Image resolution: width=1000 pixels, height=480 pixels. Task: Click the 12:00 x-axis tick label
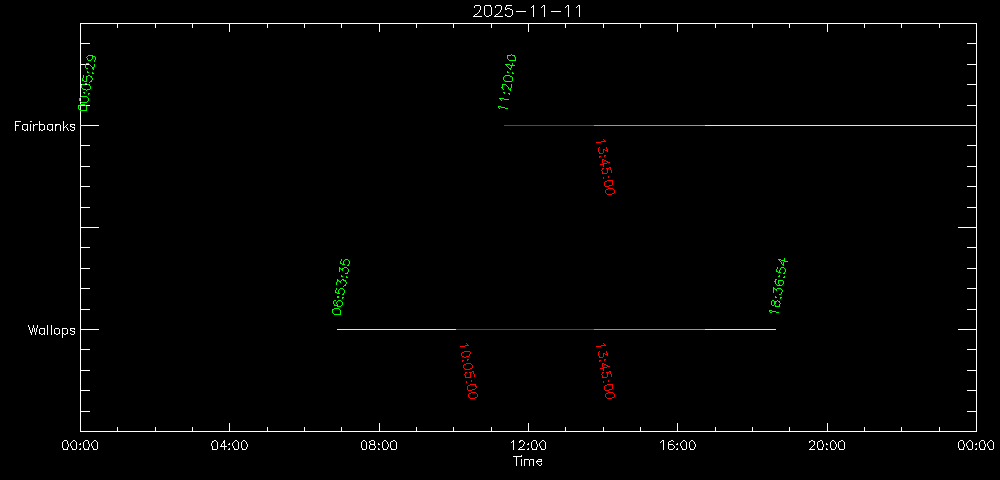pyautogui.click(x=527, y=447)
